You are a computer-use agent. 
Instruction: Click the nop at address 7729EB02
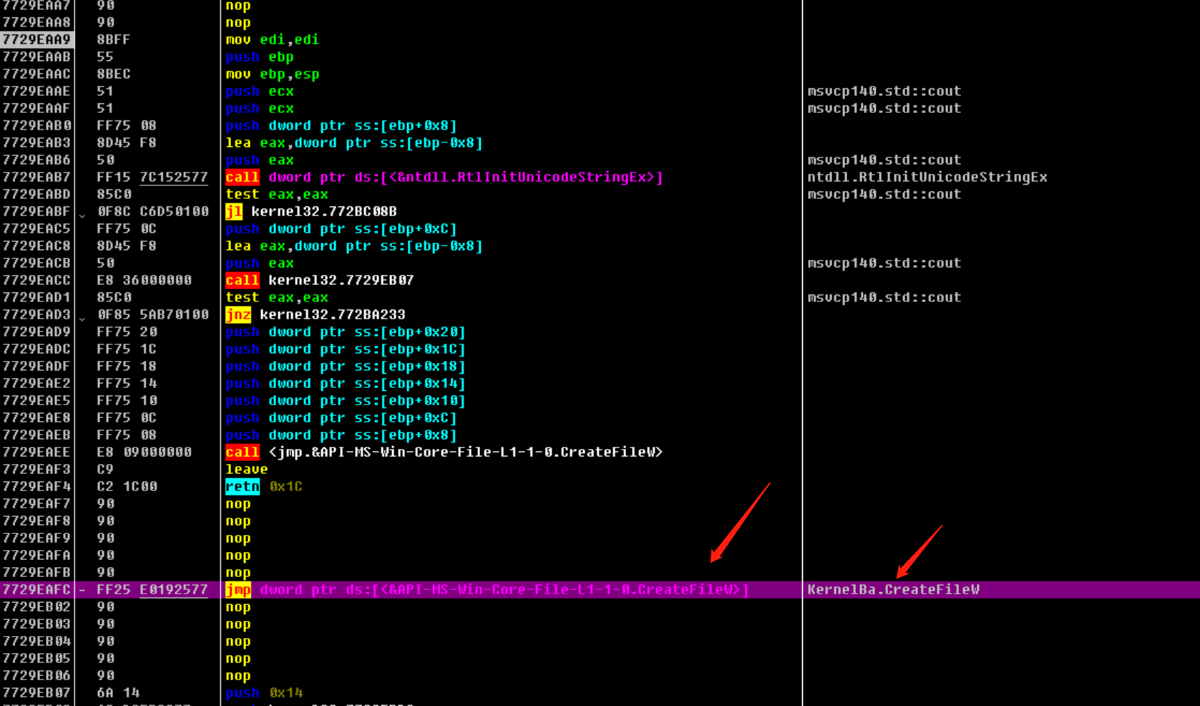(x=238, y=607)
